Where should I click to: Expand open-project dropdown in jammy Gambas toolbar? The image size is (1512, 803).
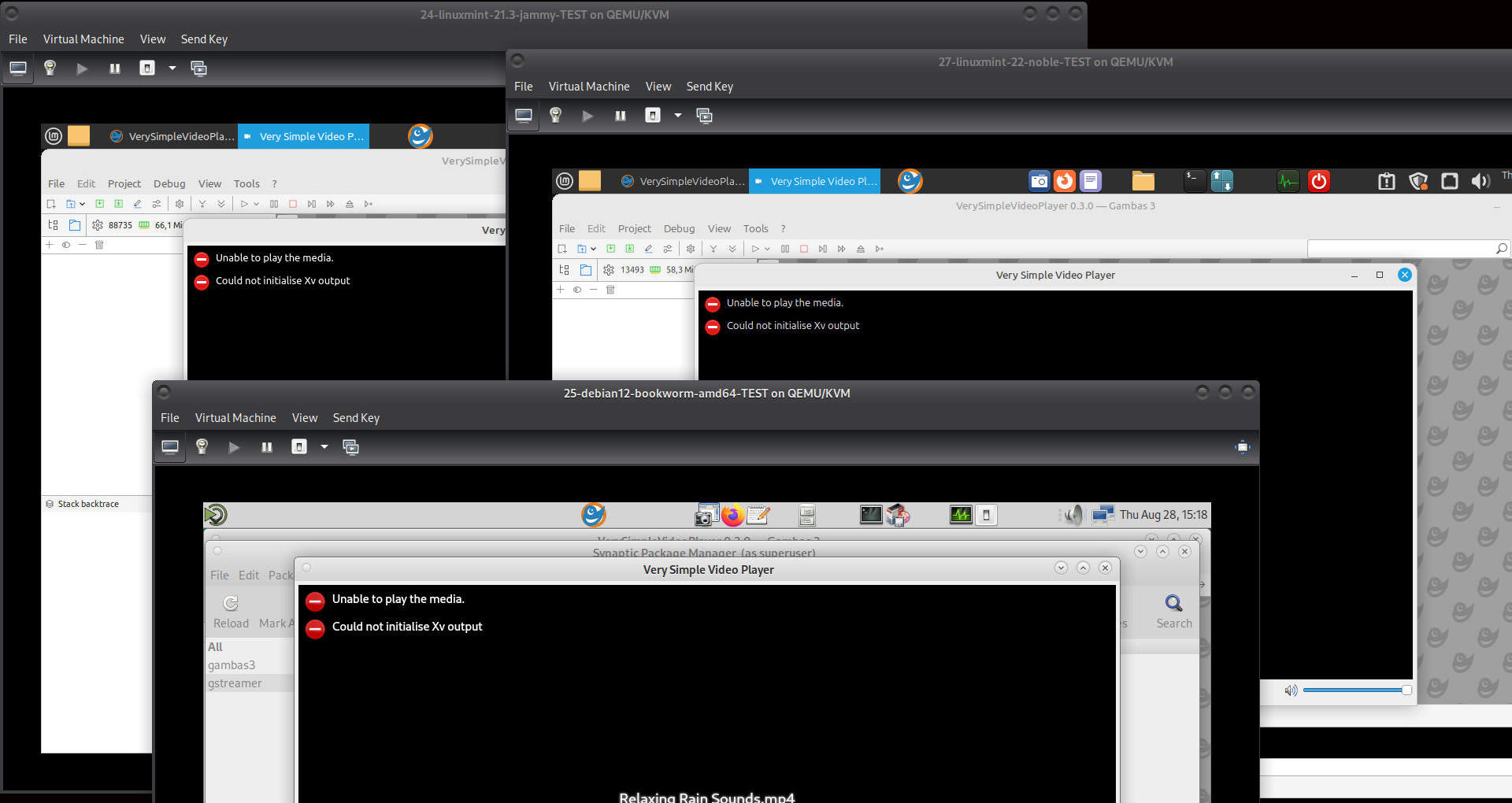pyautogui.click(x=82, y=204)
